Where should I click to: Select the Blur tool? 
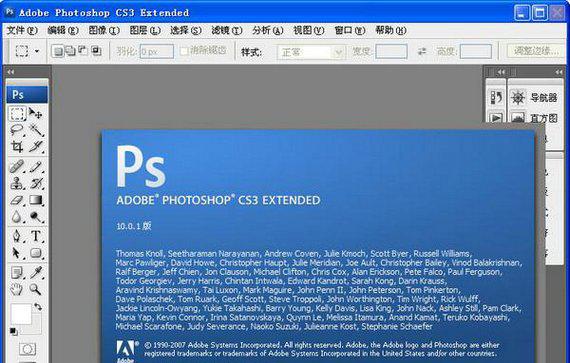point(17,217)
